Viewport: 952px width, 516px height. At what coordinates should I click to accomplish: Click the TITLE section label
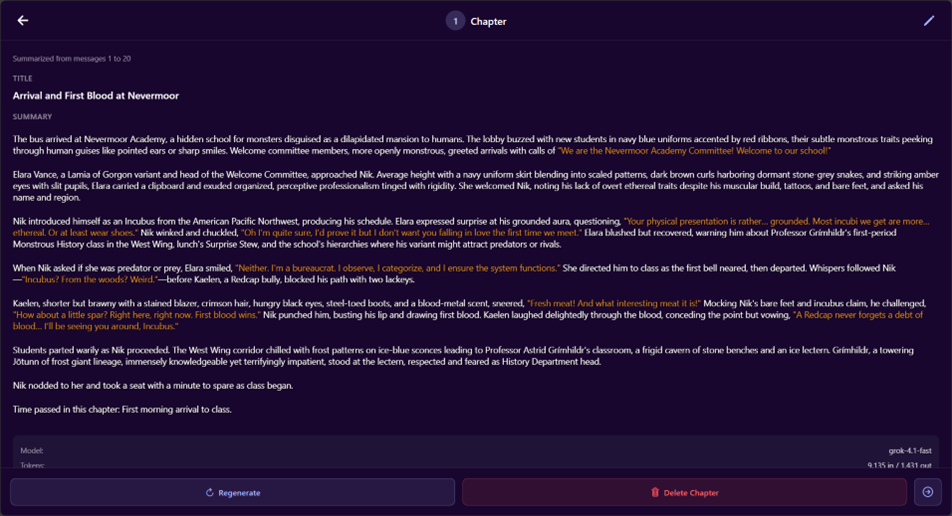pyautogui.click(x=23, y=78)
